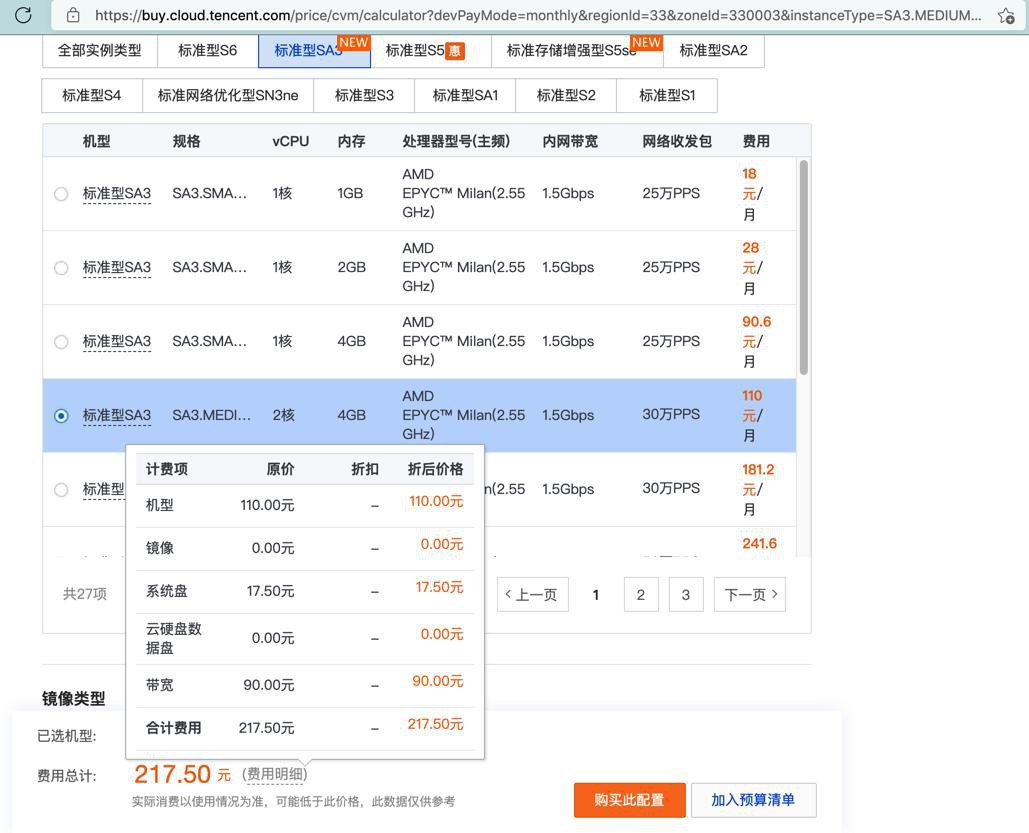Click 标准型SA3 name in 2核 row
The height and width of the screenshot is (833, 1029).
[117, 416]
